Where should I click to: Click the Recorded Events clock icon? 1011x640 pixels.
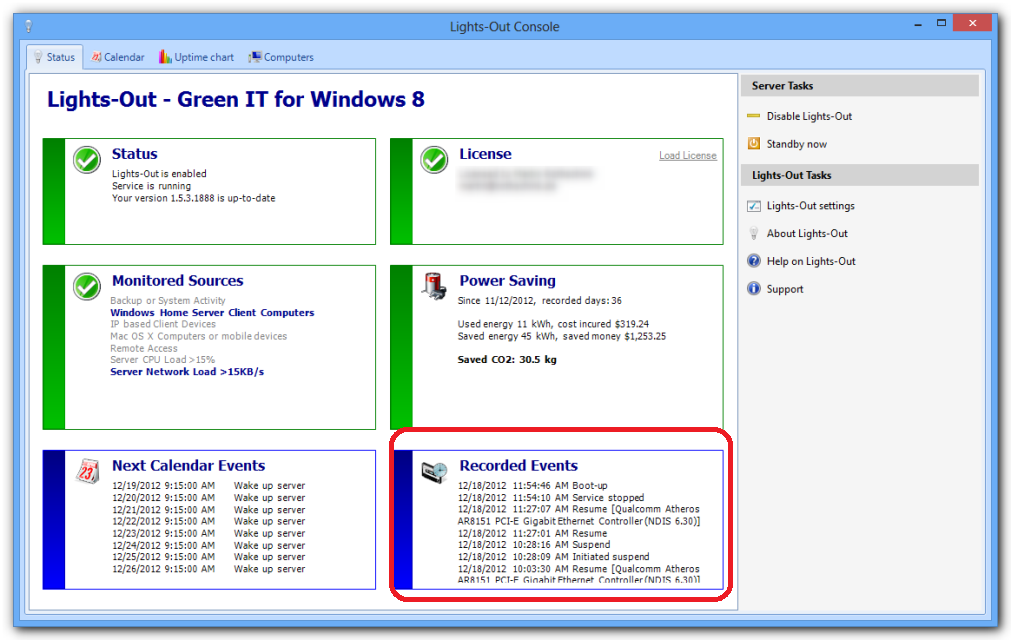pyautogui.click(x=434, y=472)
